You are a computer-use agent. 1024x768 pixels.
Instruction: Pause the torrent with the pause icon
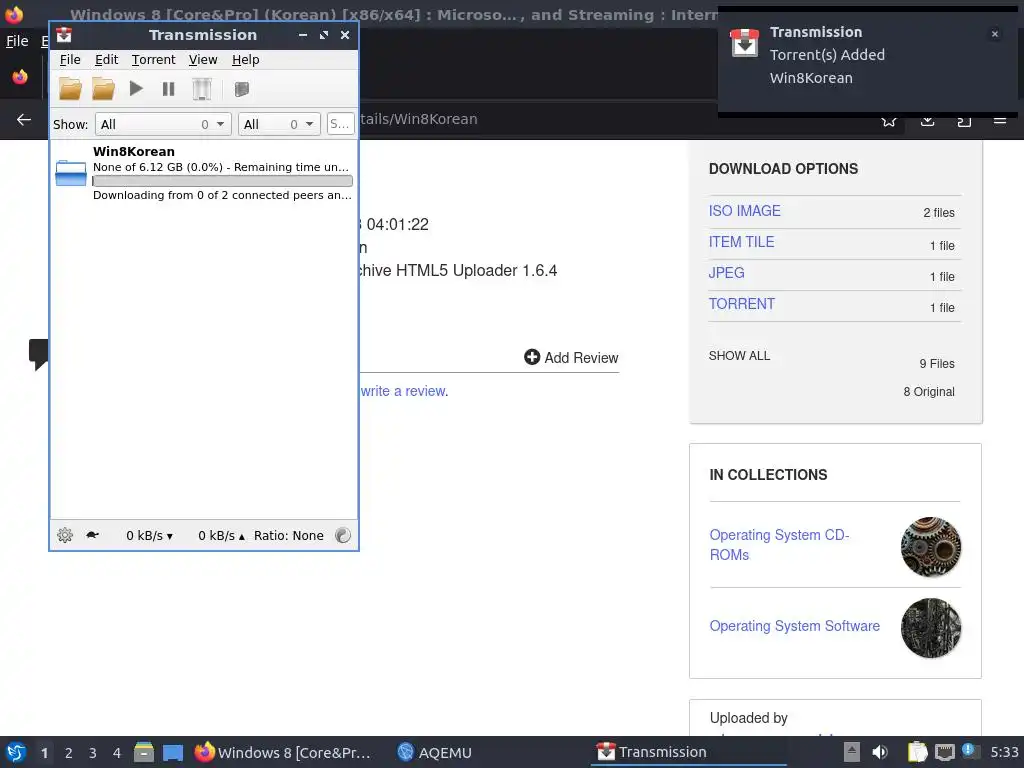[168, 89]
